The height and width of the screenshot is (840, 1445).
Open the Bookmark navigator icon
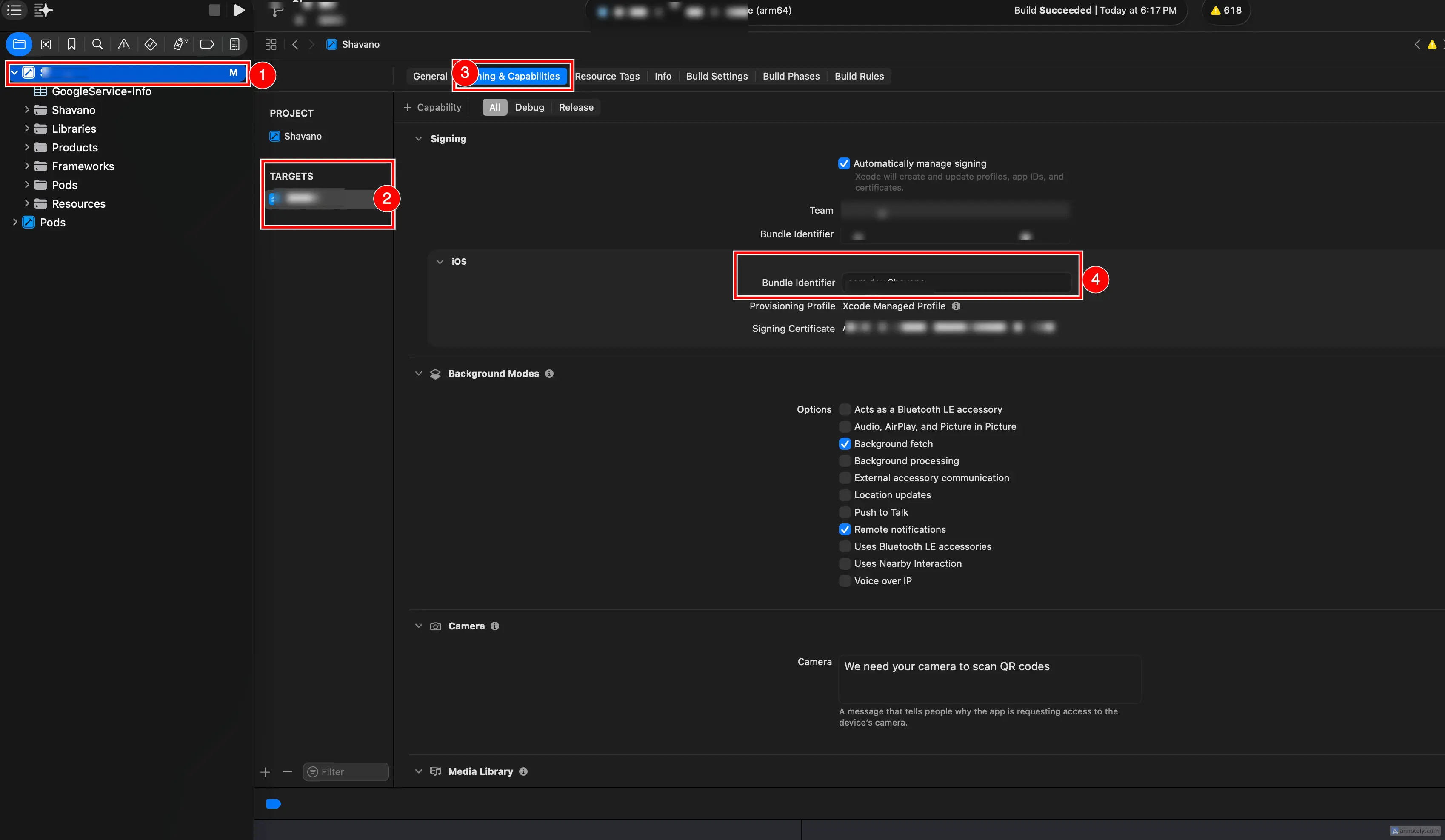(71, 44)
